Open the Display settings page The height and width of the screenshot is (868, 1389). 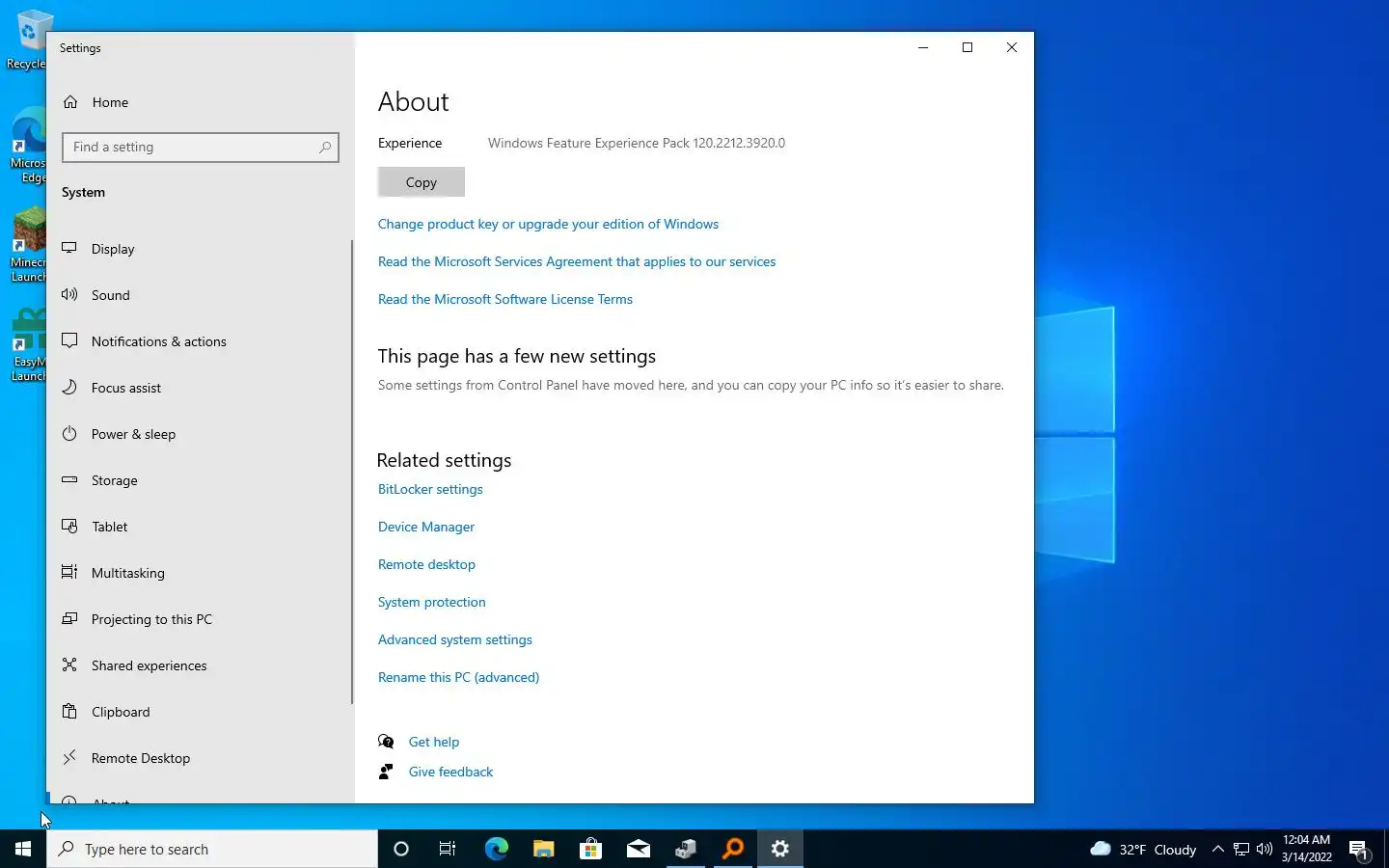199,249
